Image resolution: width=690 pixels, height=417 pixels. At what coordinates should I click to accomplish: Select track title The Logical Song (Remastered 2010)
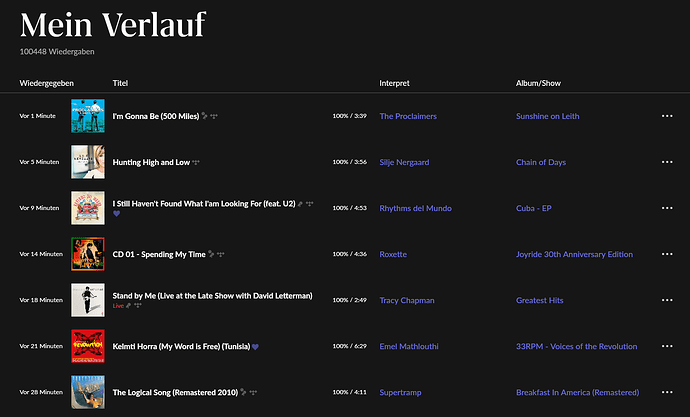(175, 392)
